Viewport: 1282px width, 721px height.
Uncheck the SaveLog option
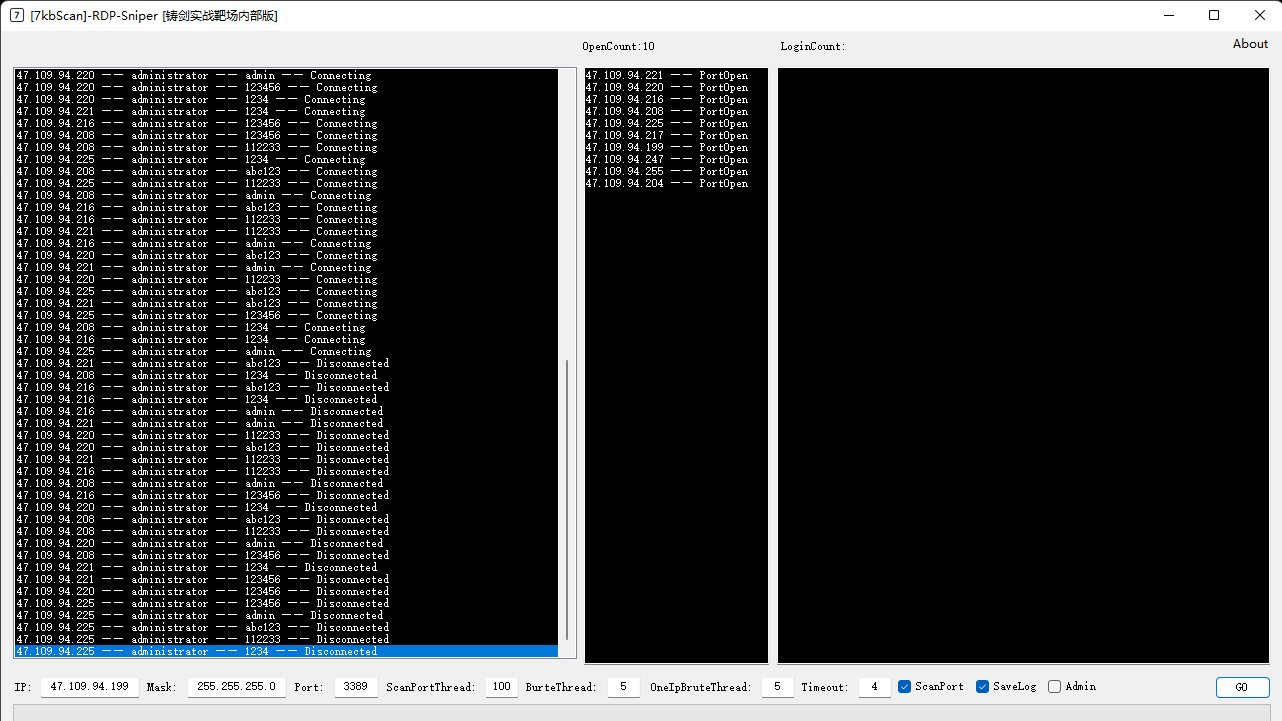click(x=982, y=687)
